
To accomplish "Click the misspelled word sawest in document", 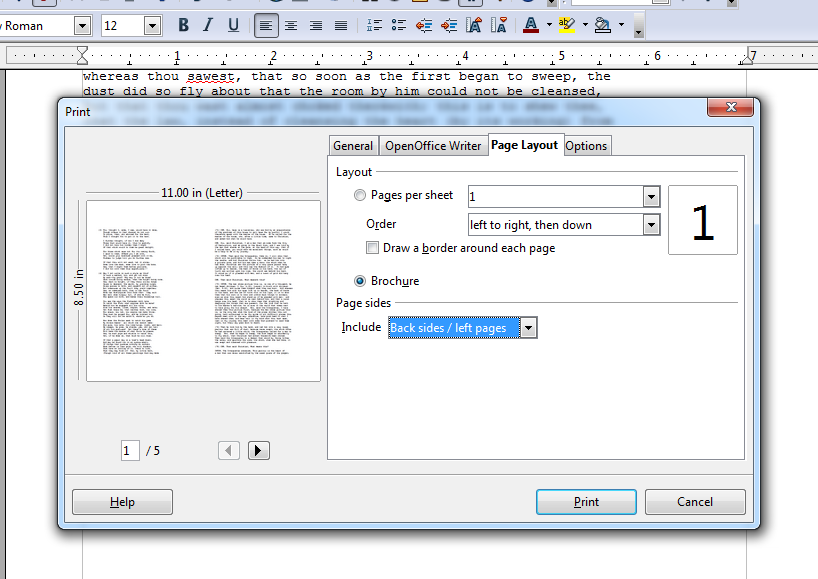I will click(211, 77).
